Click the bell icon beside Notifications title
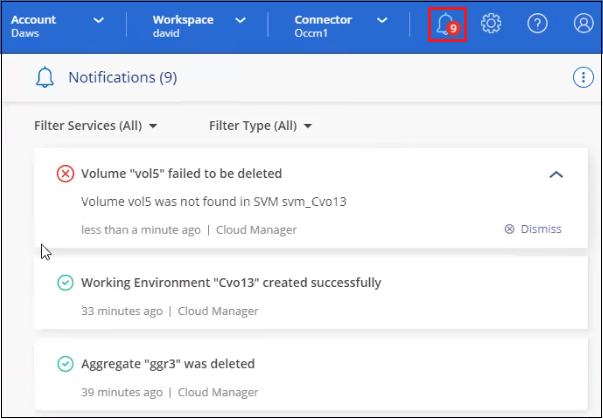The height and width of the screenshot is (419, 603). (45, 78)
